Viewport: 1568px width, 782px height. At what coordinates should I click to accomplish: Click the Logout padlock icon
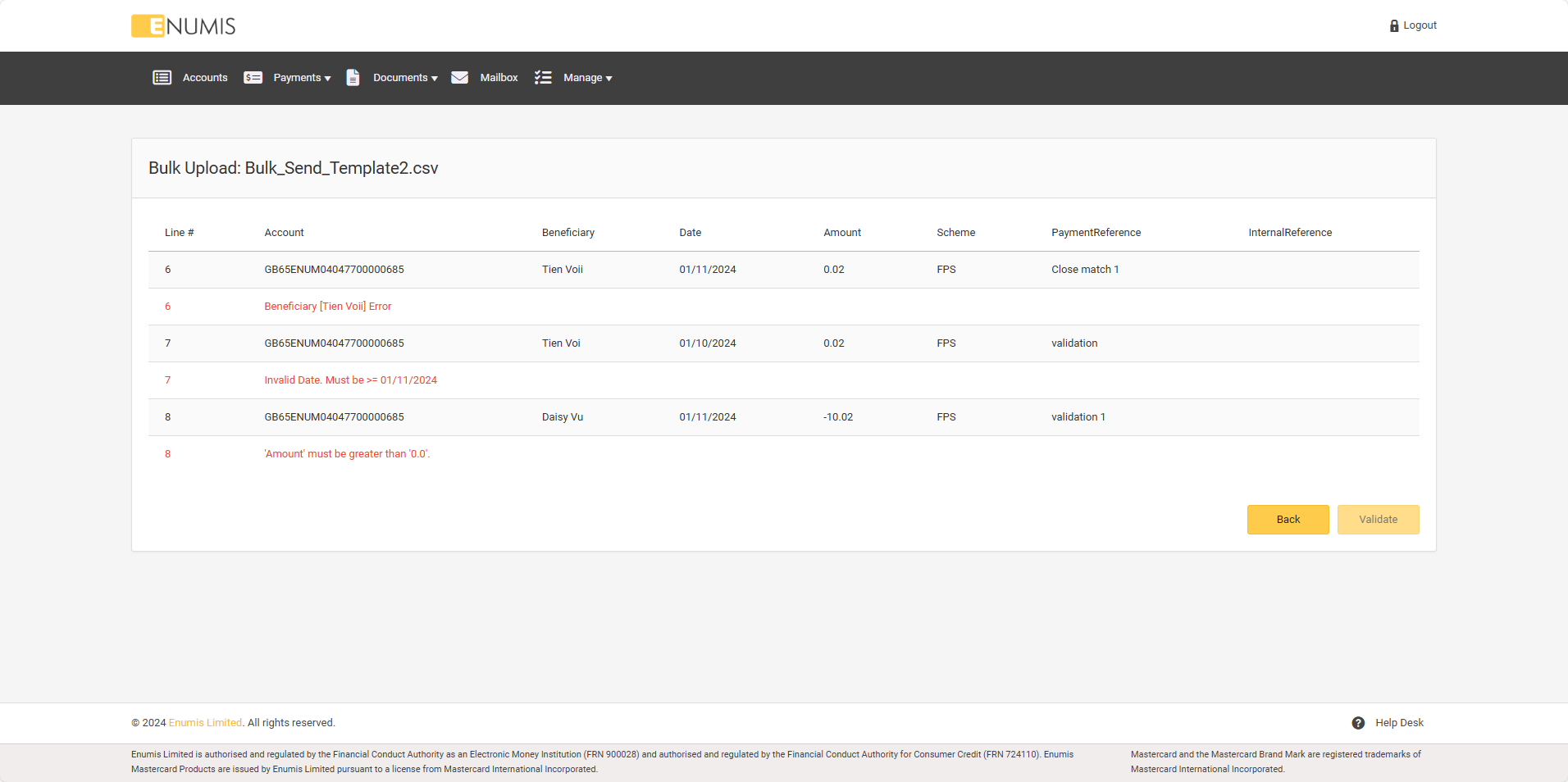[x=1394, y=26]
